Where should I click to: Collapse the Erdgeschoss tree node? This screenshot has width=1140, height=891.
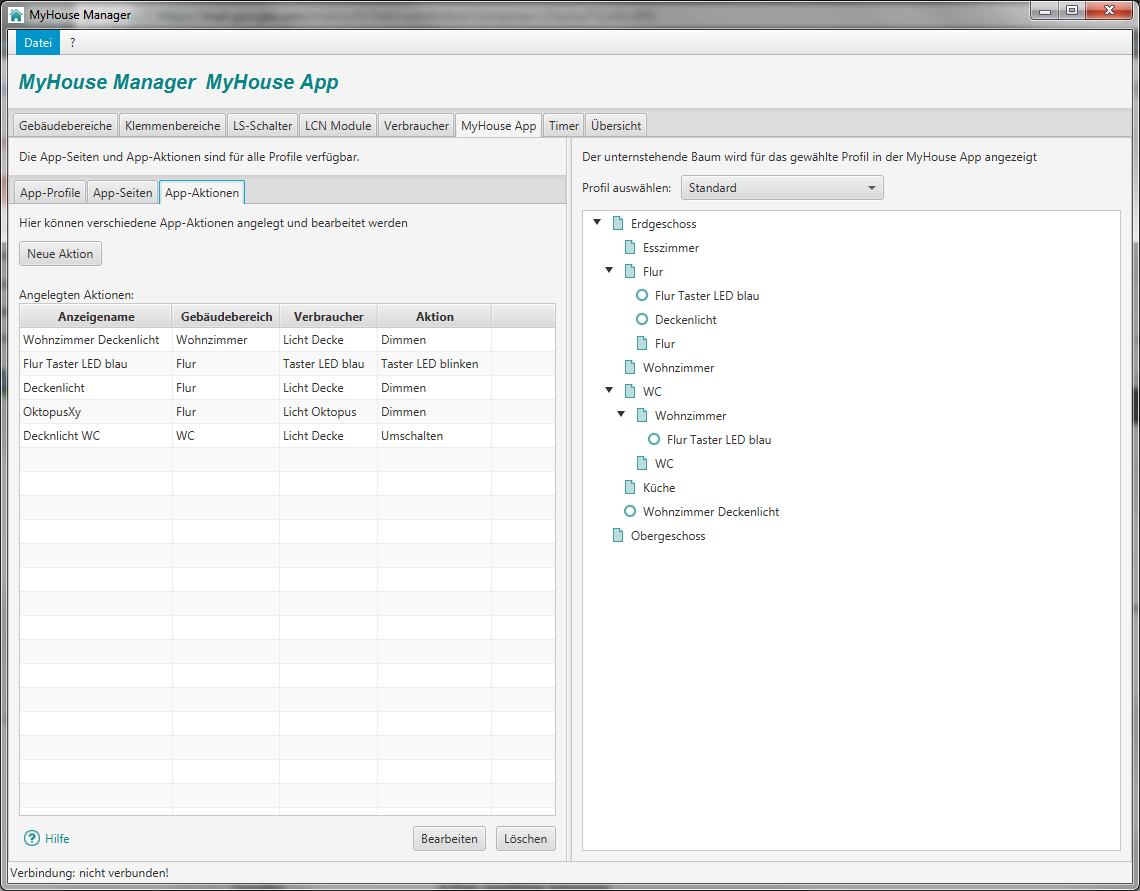(597, 223)
